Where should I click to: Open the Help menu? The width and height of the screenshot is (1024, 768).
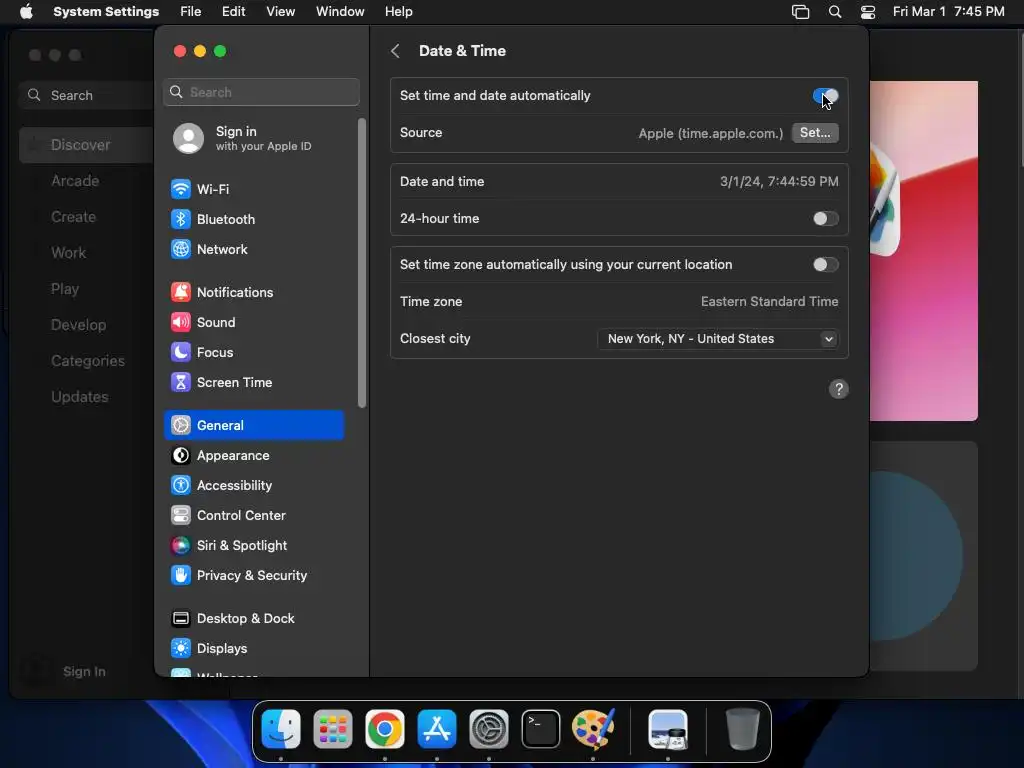(x=398, y=12)
